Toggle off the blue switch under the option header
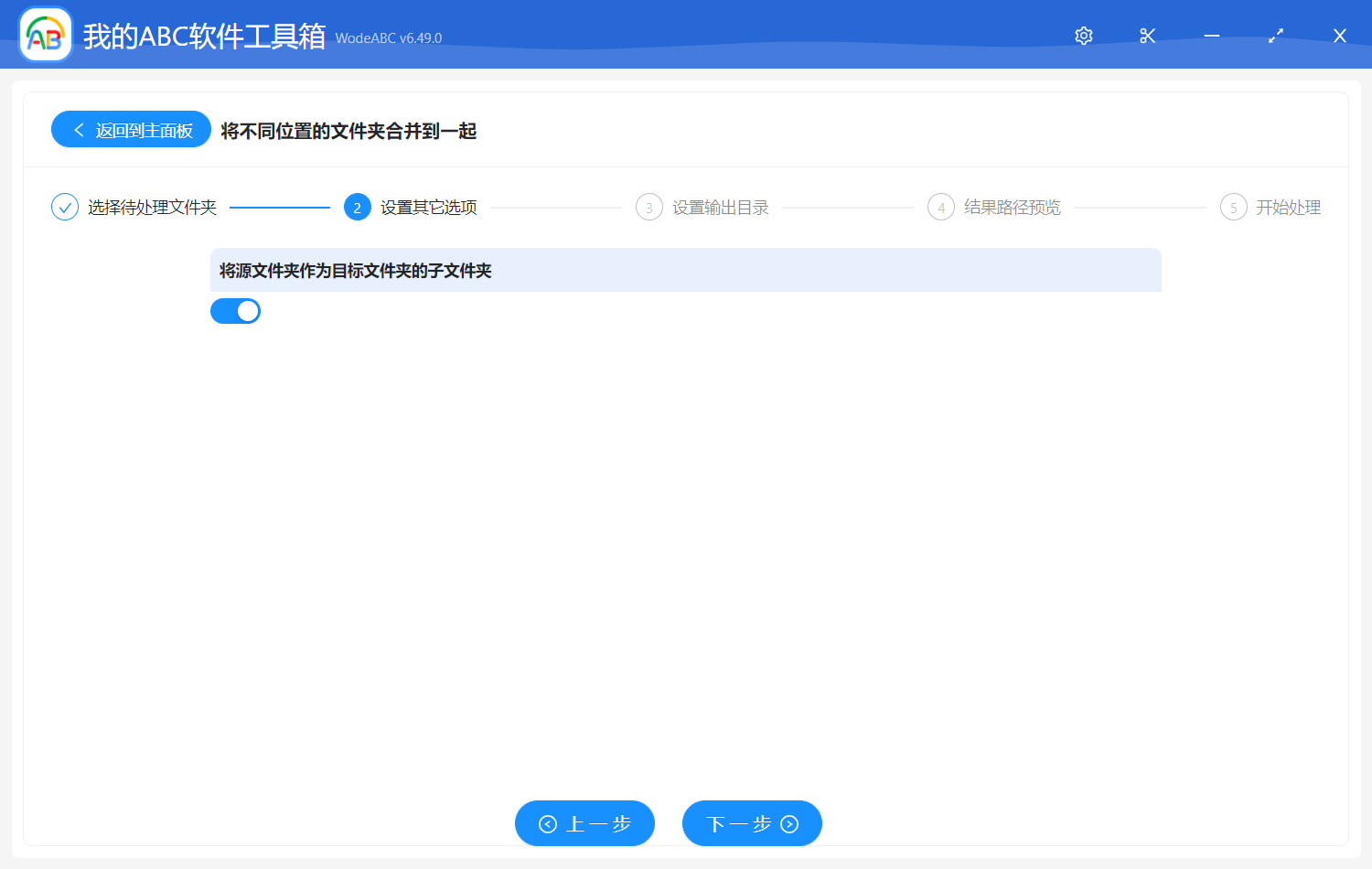 click(235, 311)
